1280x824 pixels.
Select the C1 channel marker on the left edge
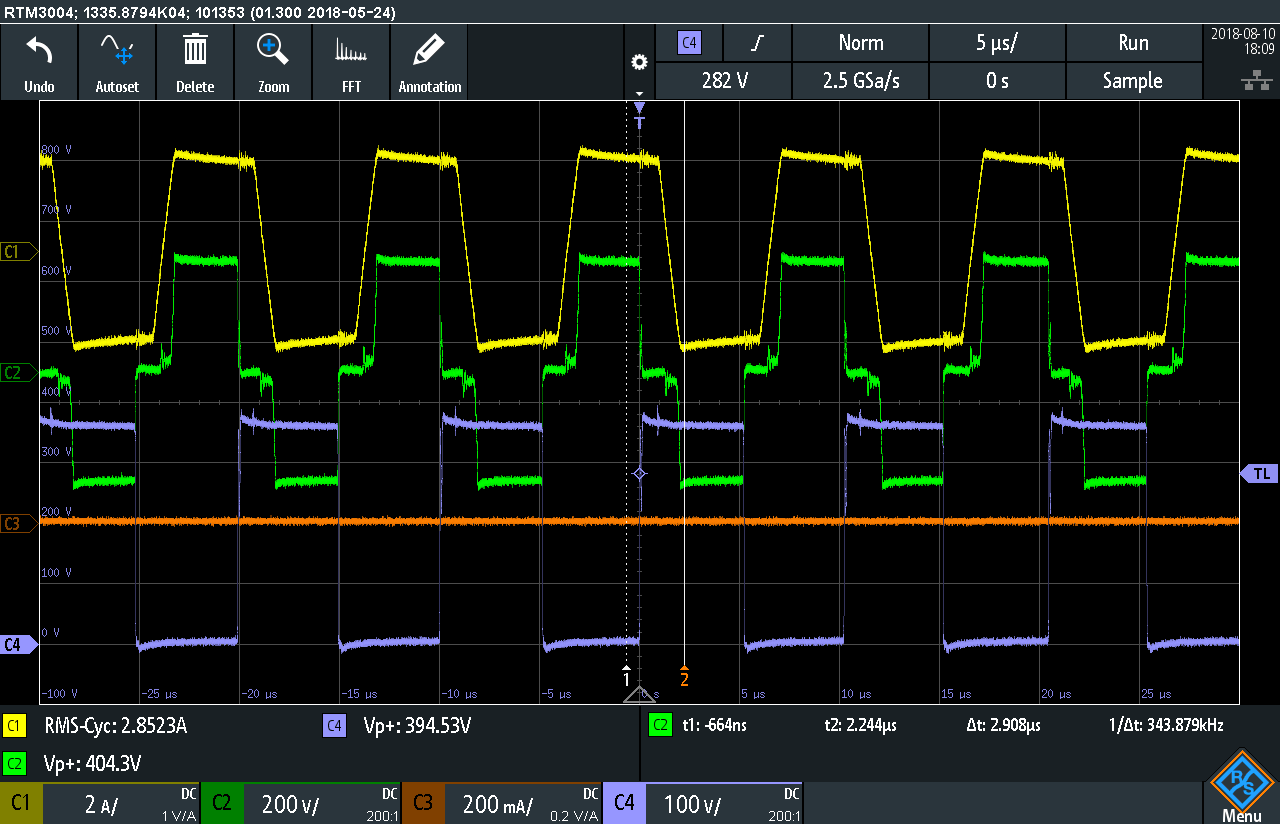point(18,251)
